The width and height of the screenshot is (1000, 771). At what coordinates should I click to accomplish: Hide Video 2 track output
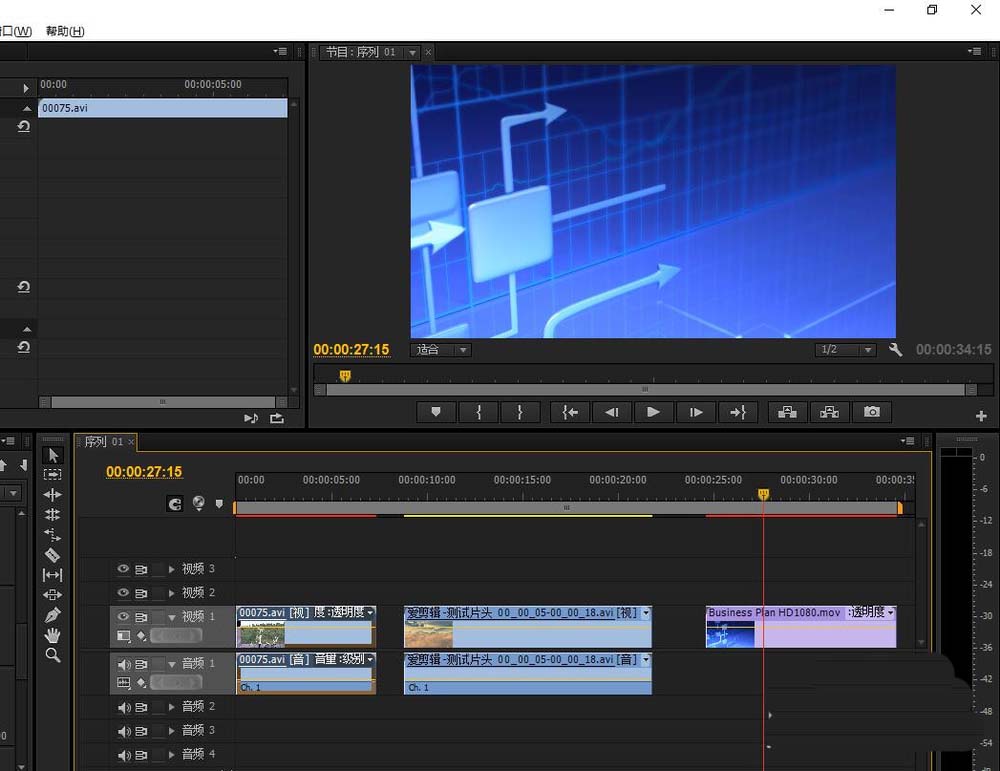coord(123,592)
